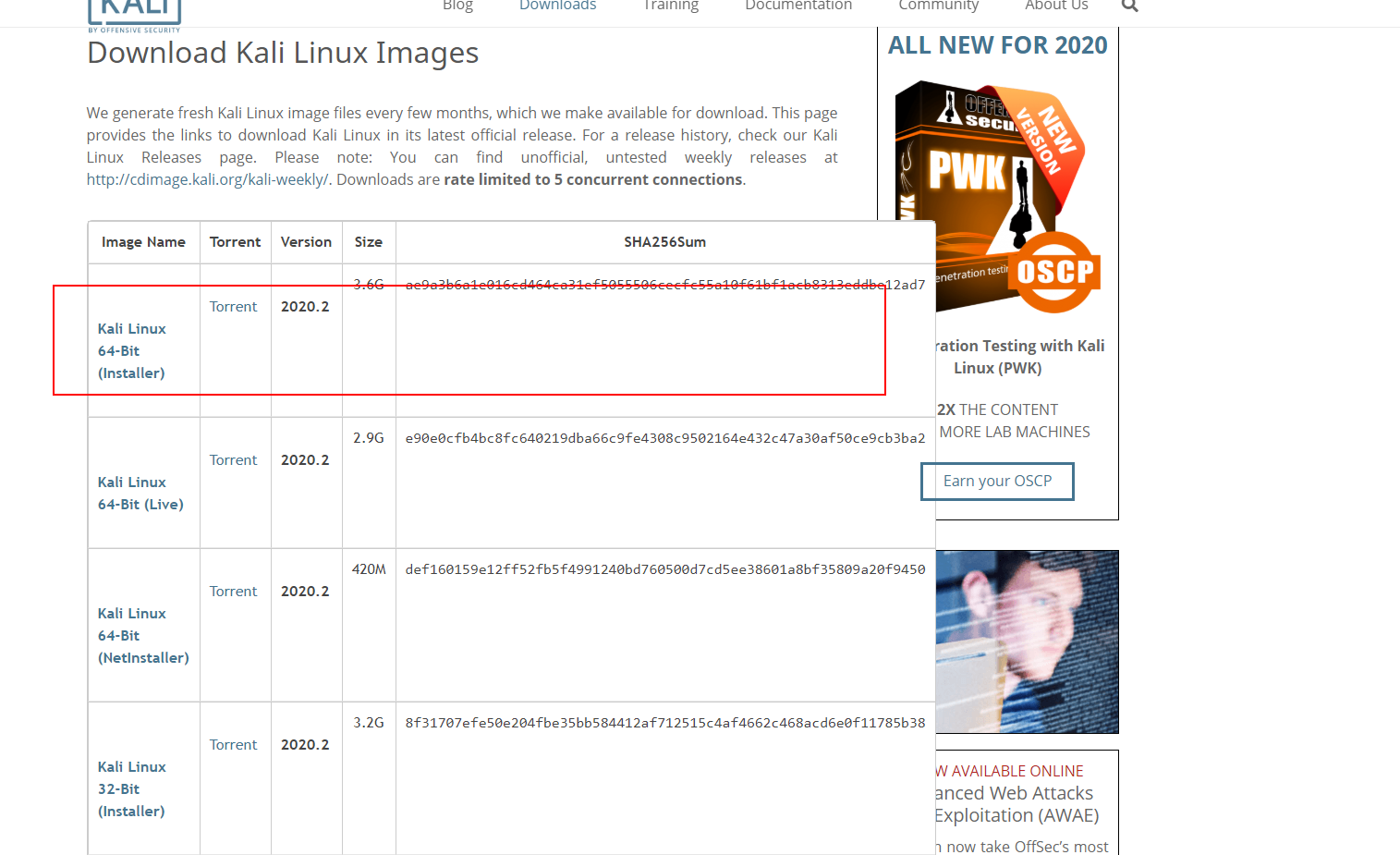
Task: Click the SHA256 hash starting def160159
Action: [665, 569]
